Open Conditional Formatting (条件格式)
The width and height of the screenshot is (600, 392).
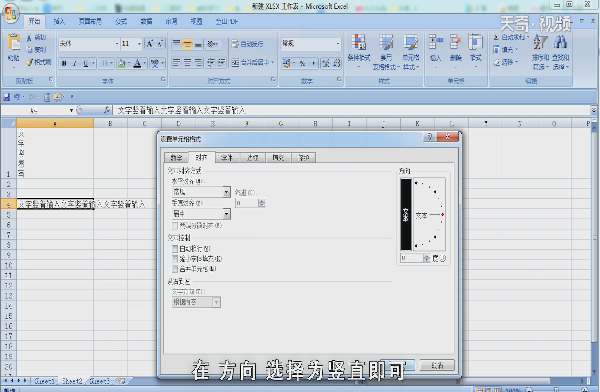[359, 51]
